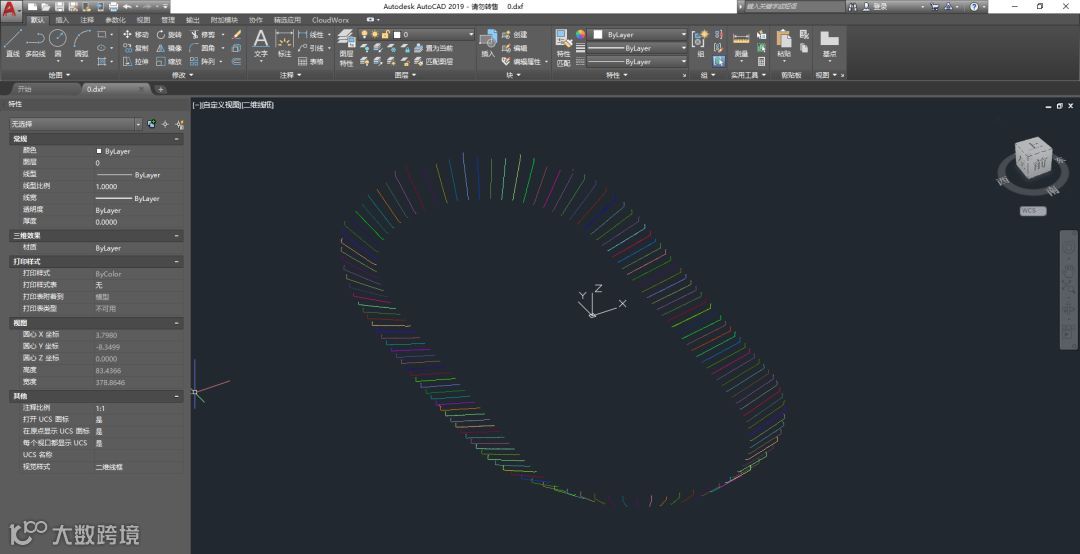Viewport: 1080px width, 554px height.
Task: Select the Arc (圆弧) tool
Action: tap(81, 43)
